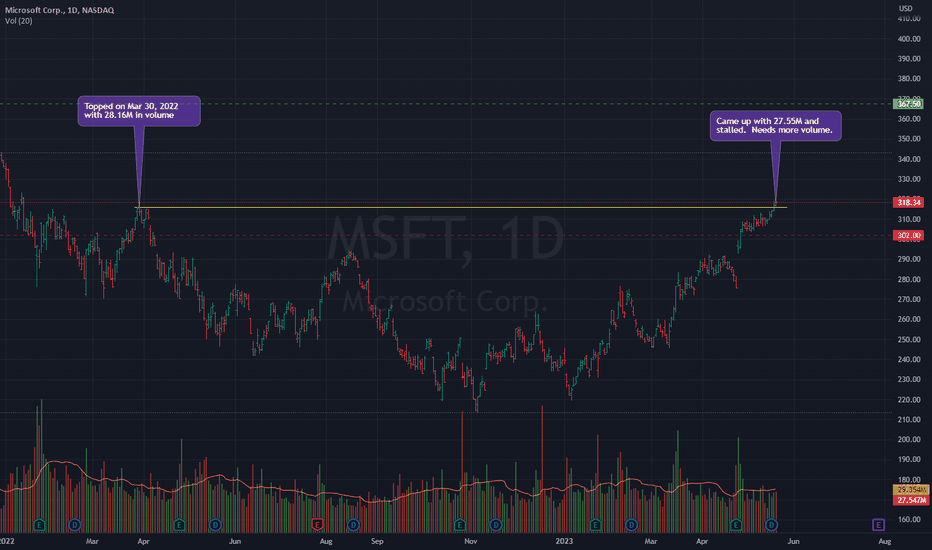Viewport: 932px width, 550px height.
Task: Click the red 27.547M volume label
Action: [x=911, y=500]
